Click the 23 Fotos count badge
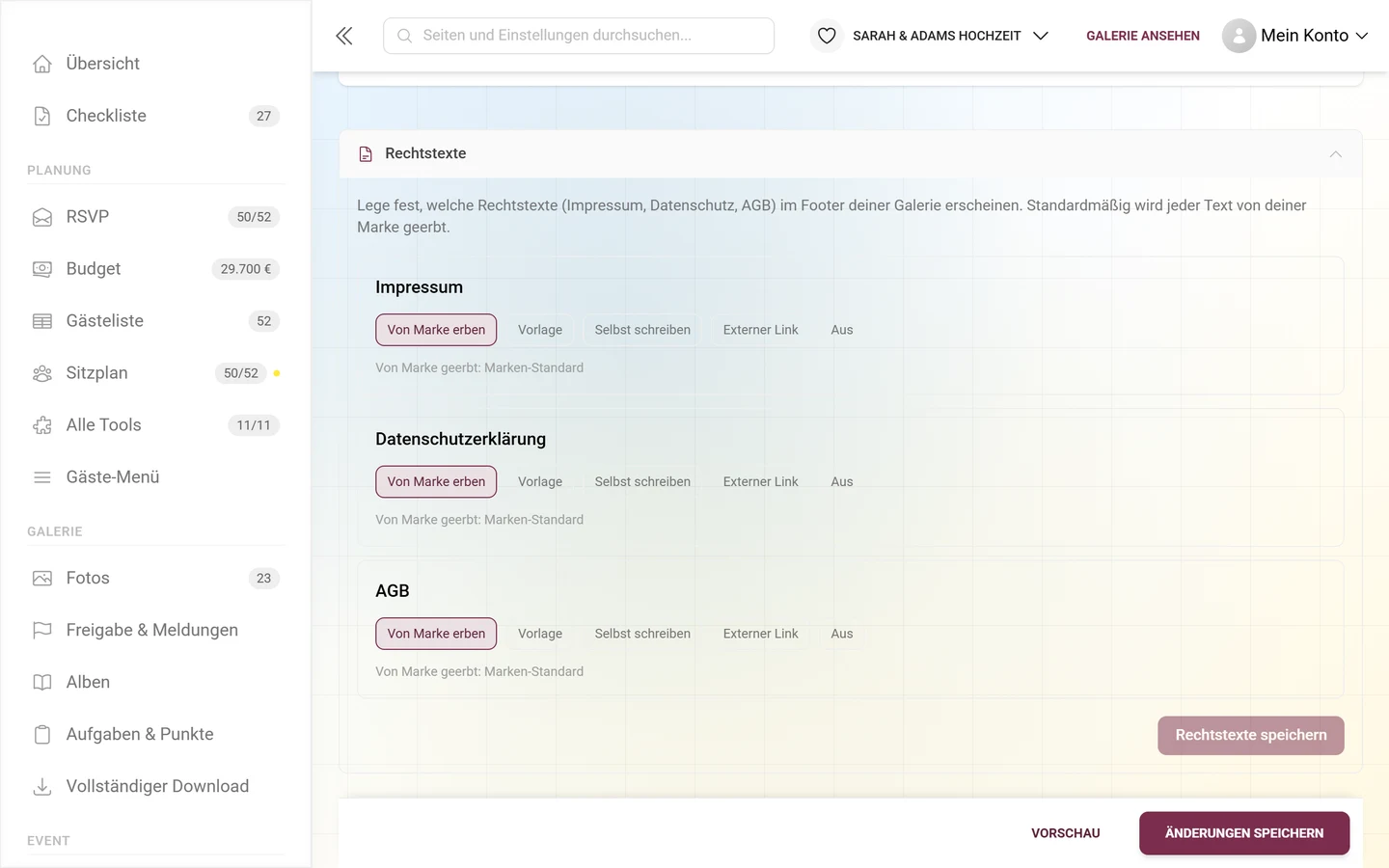 coord(264,579)
